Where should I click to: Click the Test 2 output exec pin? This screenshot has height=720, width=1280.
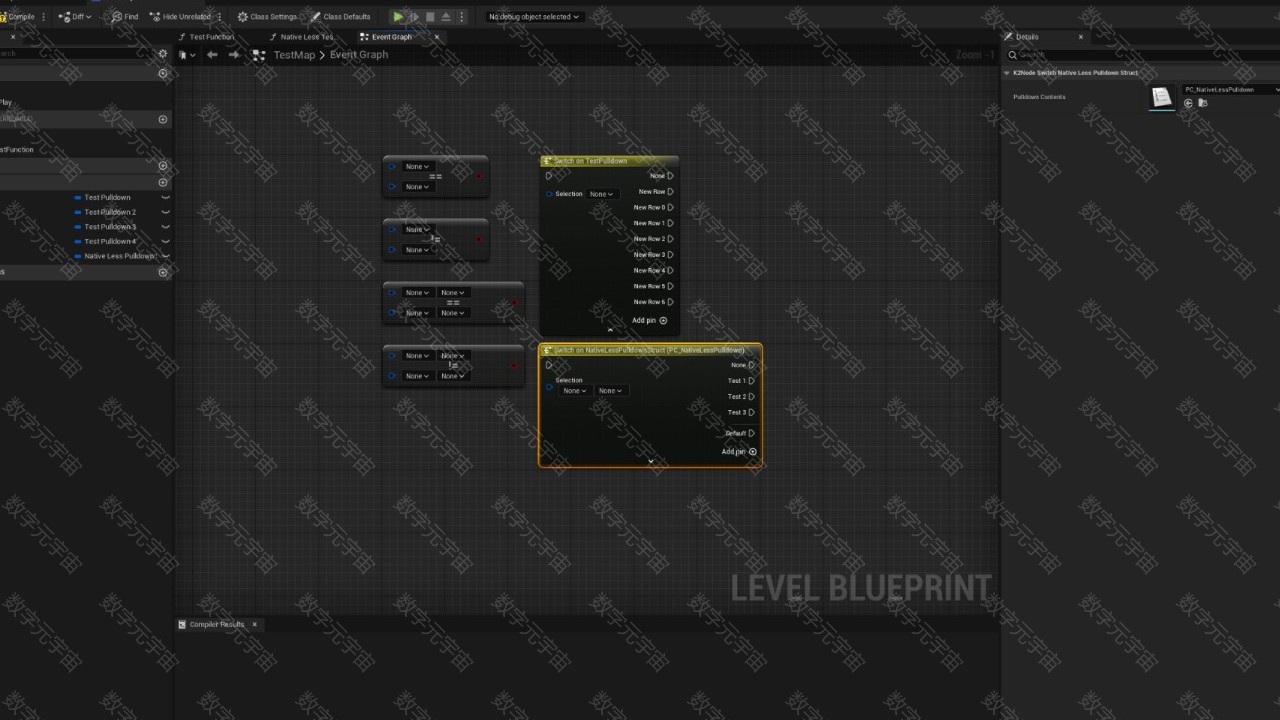752,397
